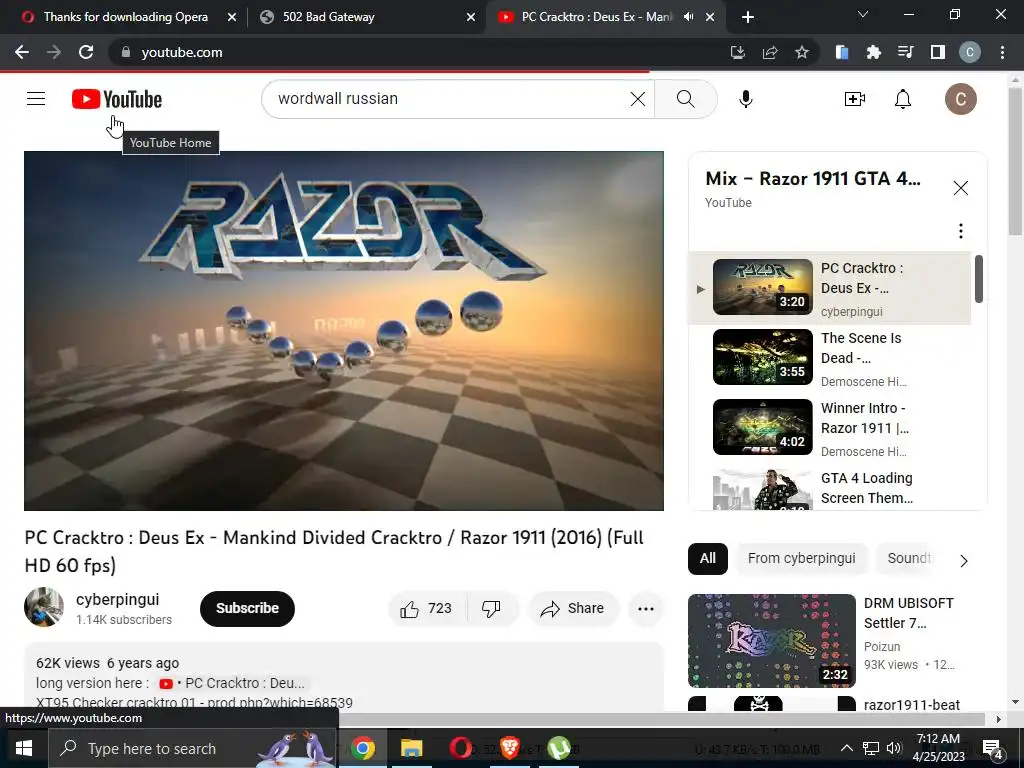Open the tab search dropdown chevron
The height and width of the screenshot is (768, 1024).
[863, 14]
